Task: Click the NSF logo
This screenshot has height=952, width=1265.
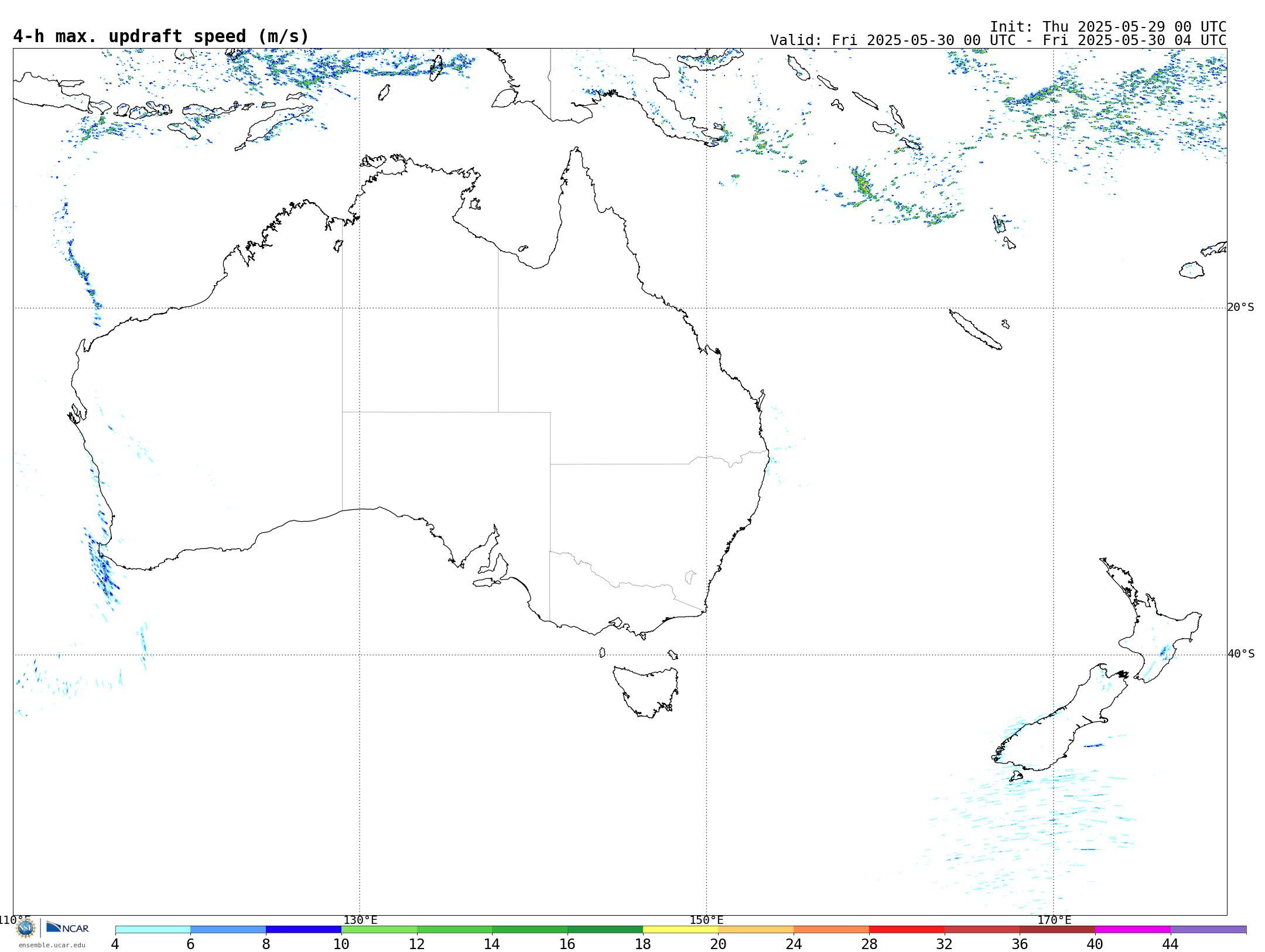Action: point(26,928)
